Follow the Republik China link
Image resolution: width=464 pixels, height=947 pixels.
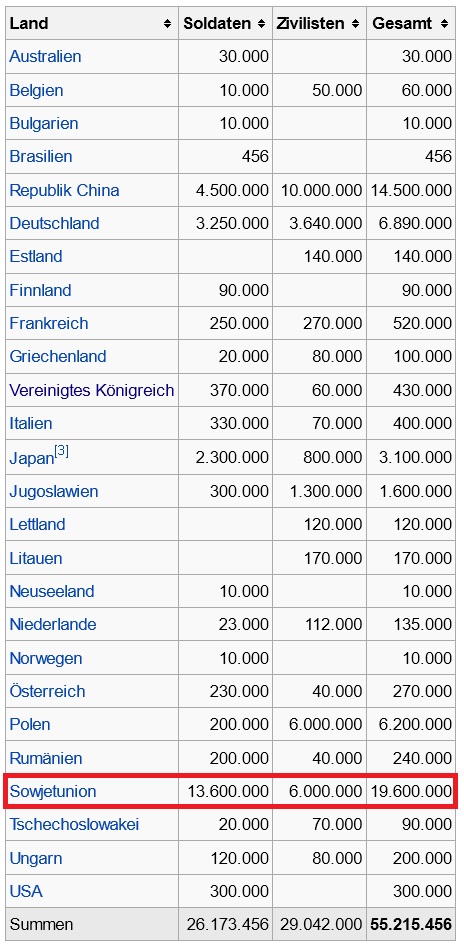coord(65,190)
